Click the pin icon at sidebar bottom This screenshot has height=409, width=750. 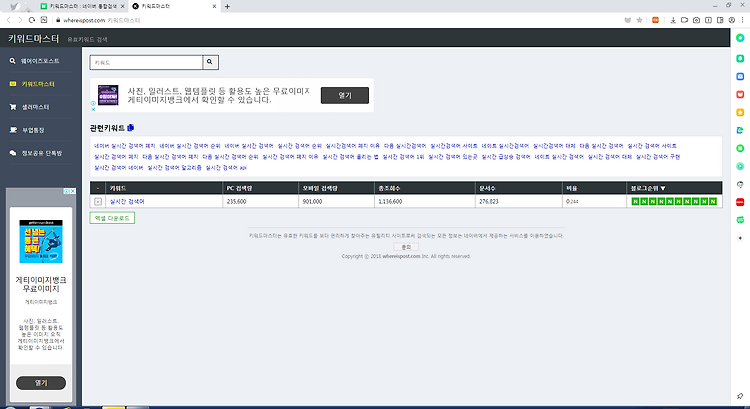740,396
